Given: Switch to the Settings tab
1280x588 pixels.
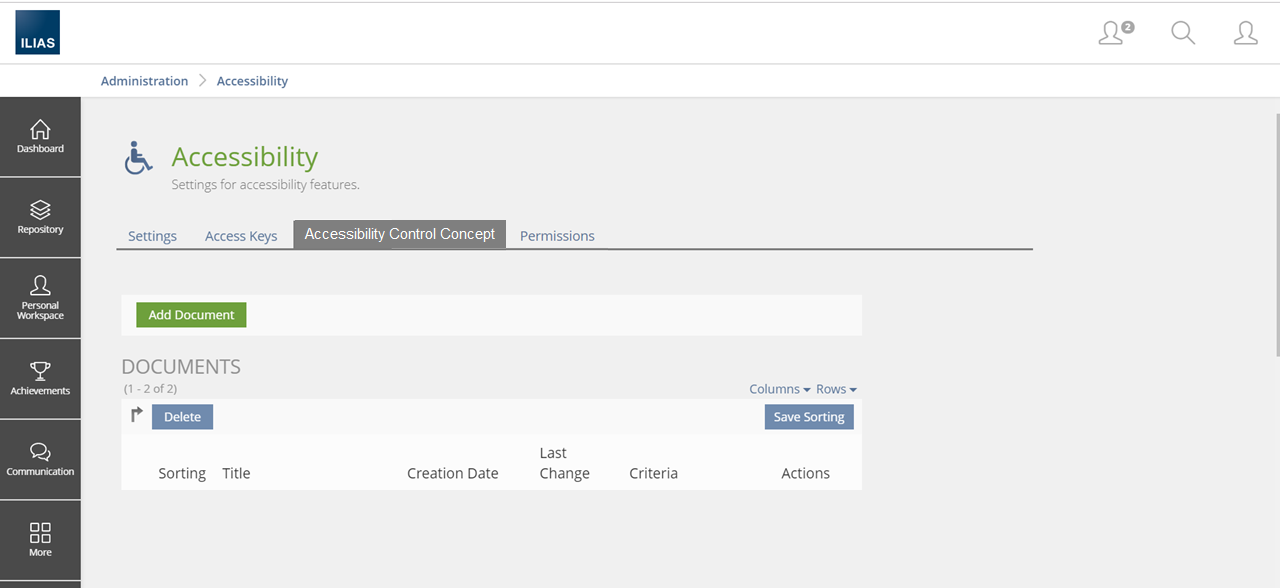Looking at the screenshot, I should (x=152, y=236).
